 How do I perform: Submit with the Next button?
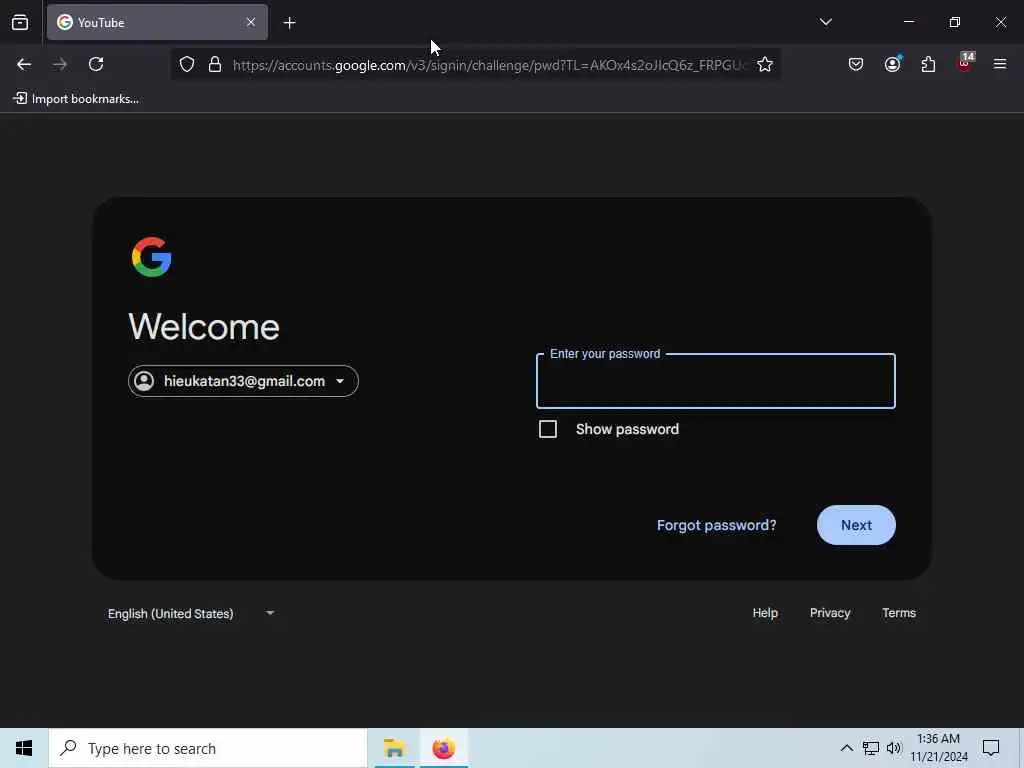tap(856, 525)
